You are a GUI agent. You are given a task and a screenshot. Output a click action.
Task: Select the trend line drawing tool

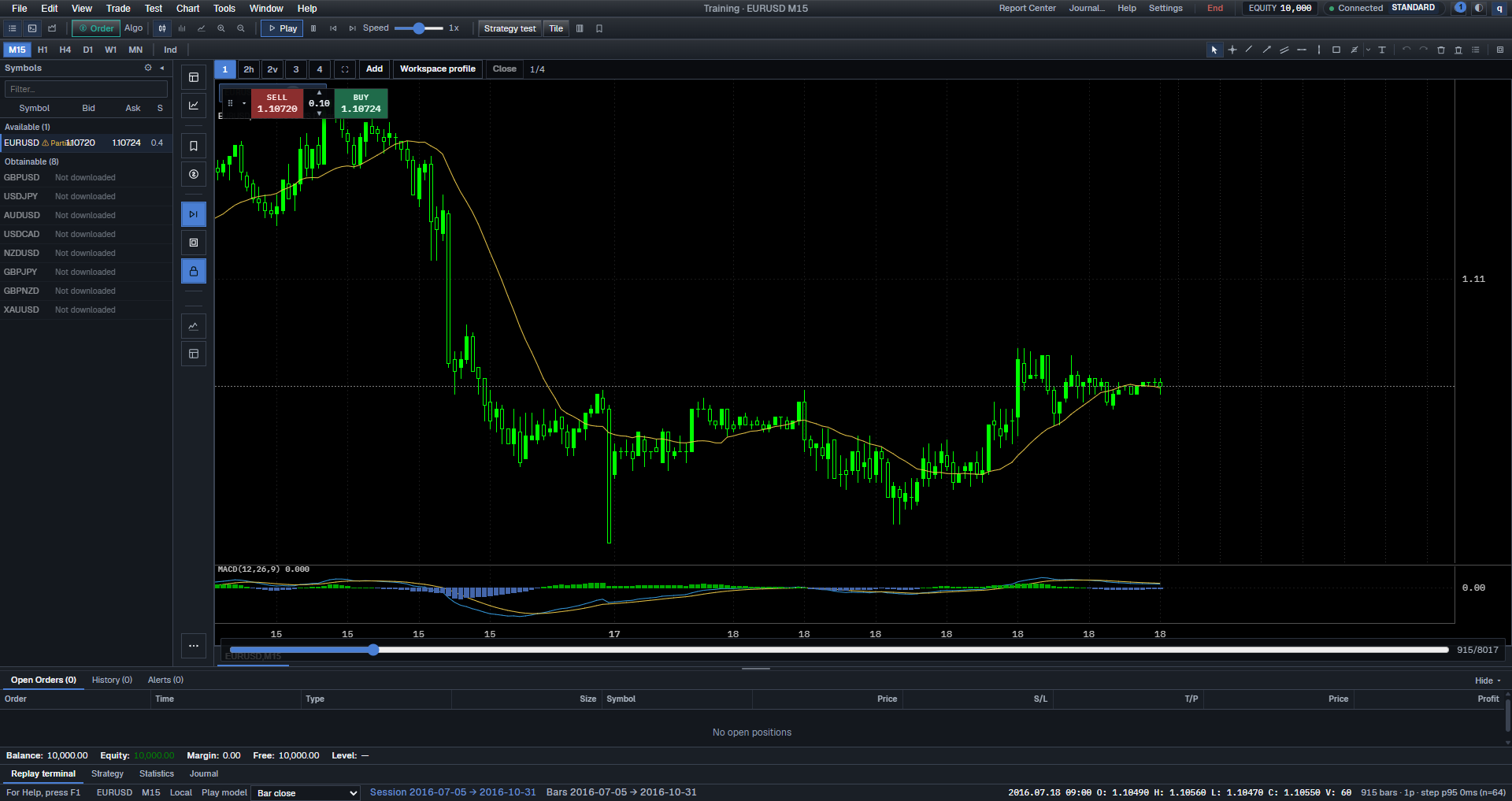pos(1249,50)
